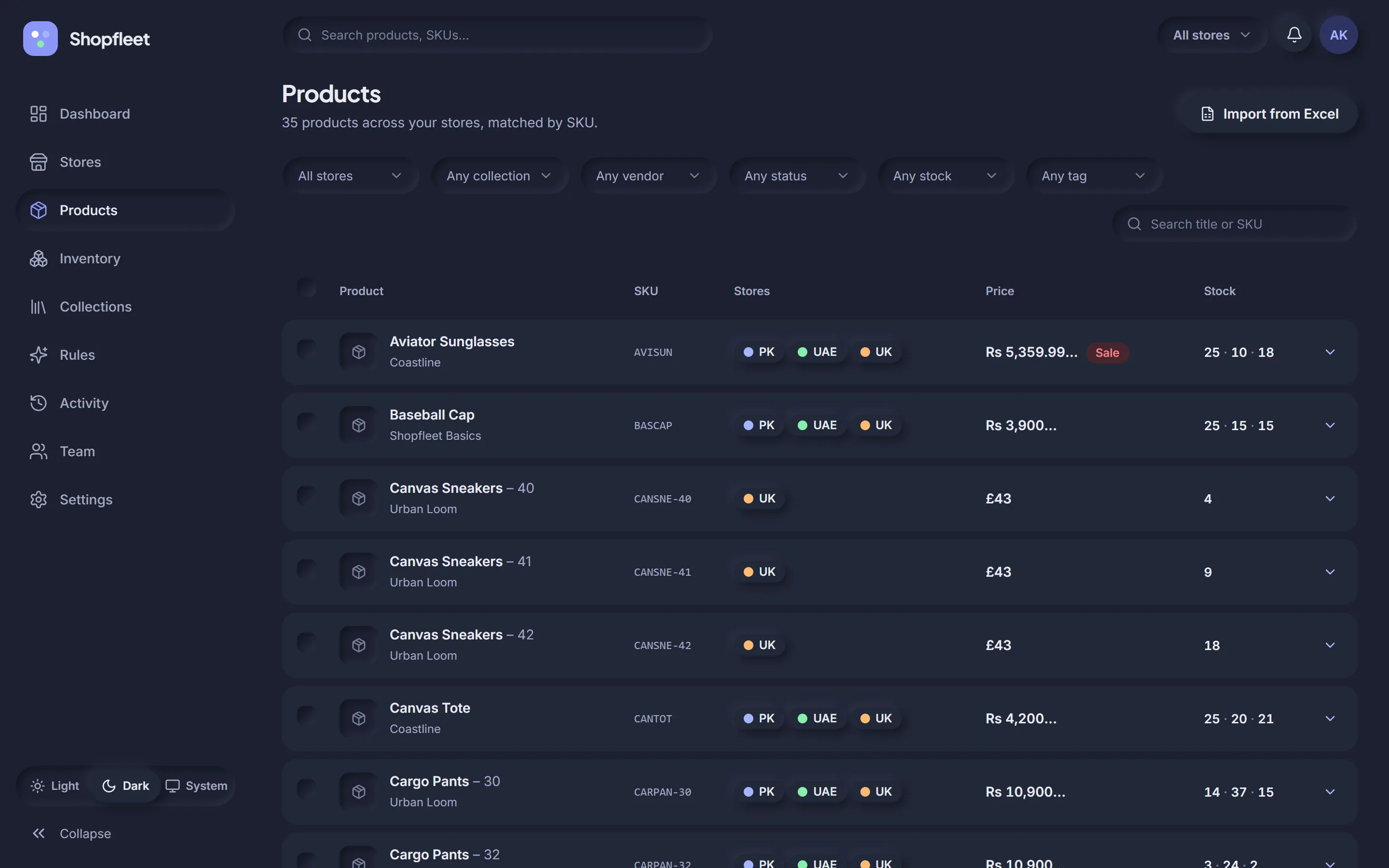Check the Baseball Cap row checkbox
This screenshot has height=868, width=1389.
coord(307,422)
